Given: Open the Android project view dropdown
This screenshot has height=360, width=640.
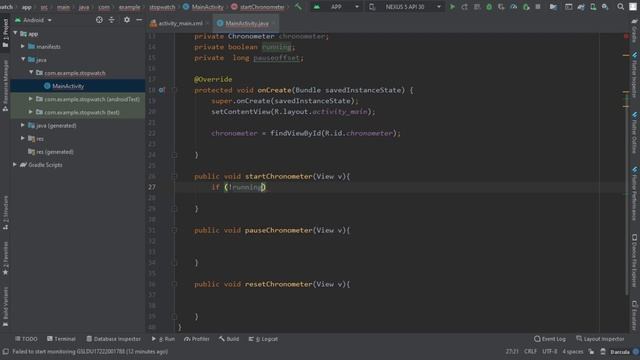Looking at the screenshot, I should coord(33,20).
